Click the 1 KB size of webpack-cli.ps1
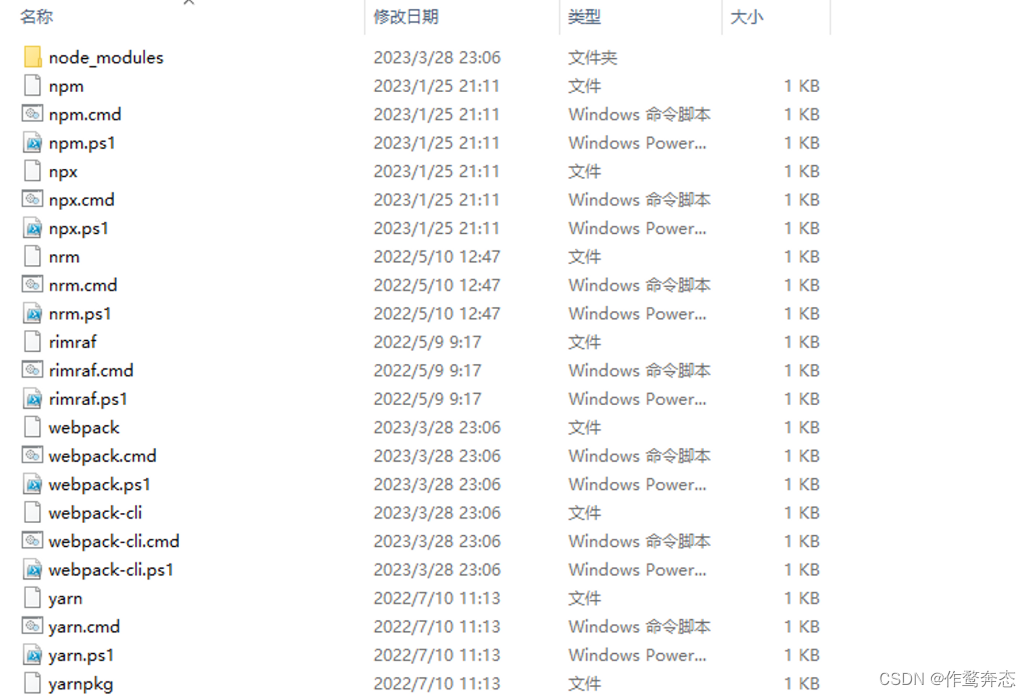The width and height of the screenshot is (1031, 697). tap(802, 570)
